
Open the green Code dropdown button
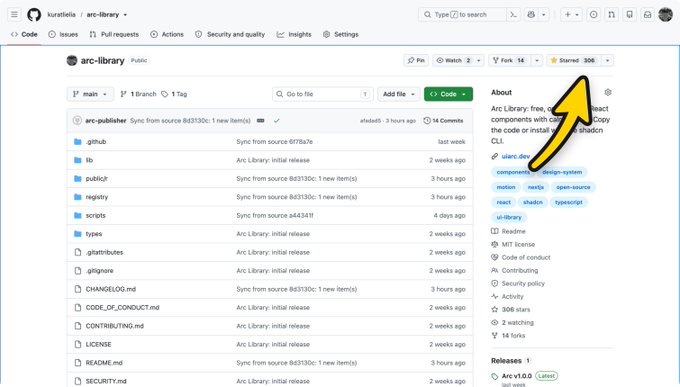tap(448, 94)
